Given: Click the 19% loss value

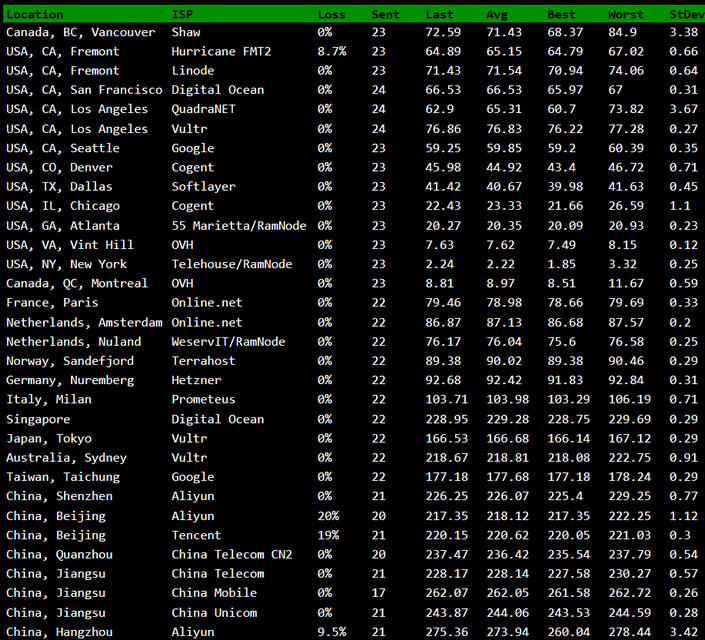Looking at the screenshot, I should coord(328,535).
